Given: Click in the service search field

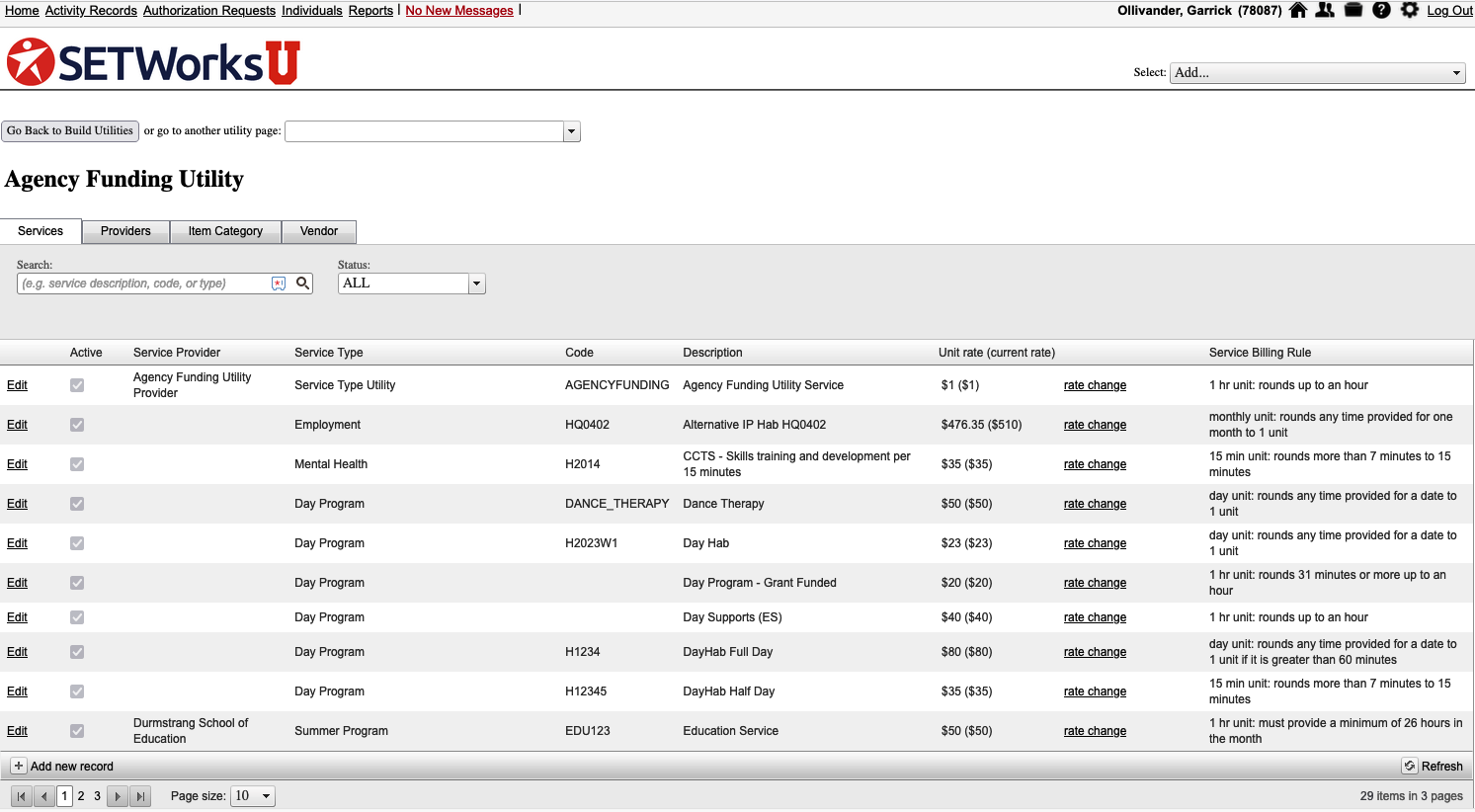Looking at the screenshot, I should [x=143, y=284].
